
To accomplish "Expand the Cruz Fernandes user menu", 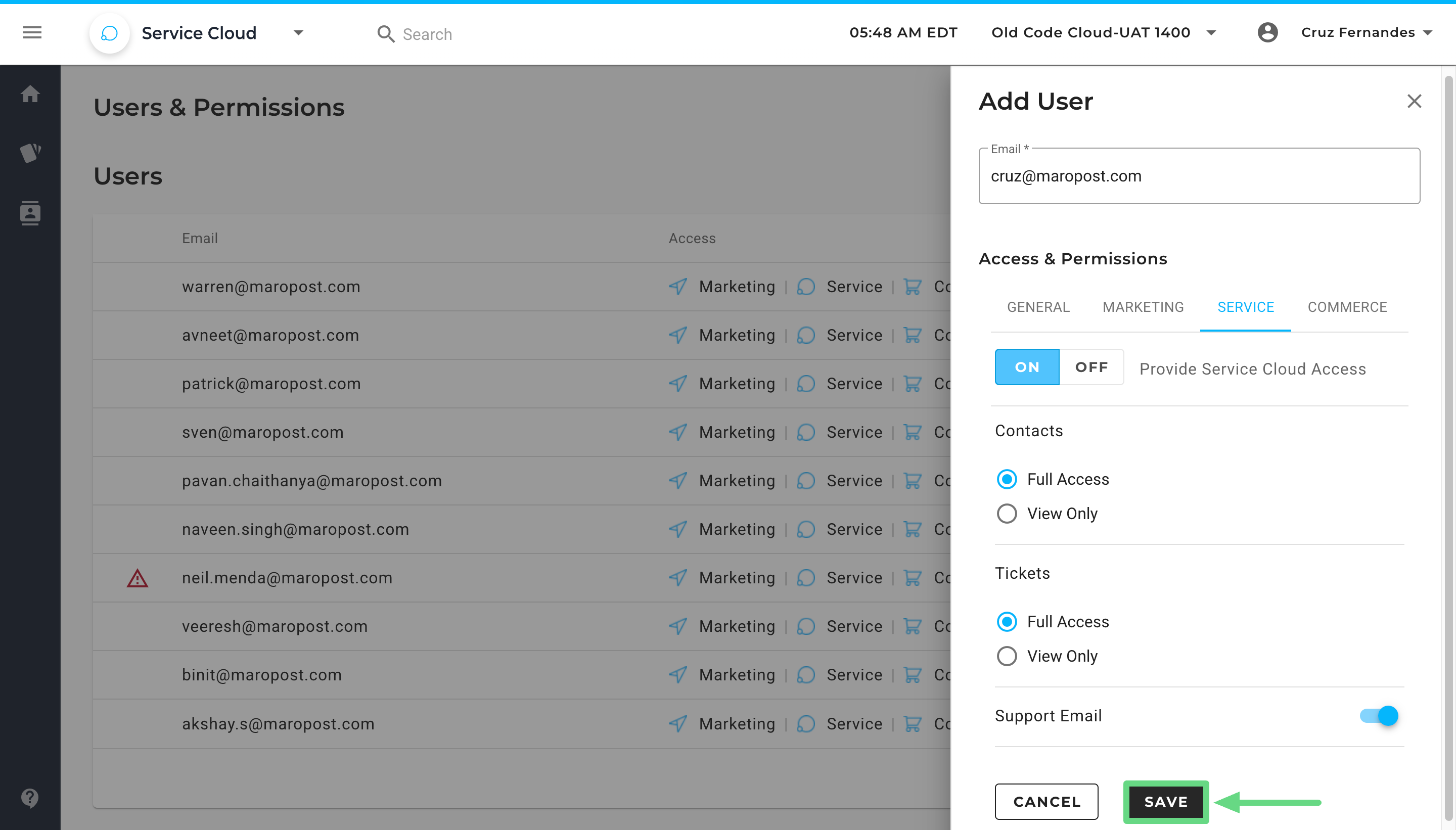I will tap(1428, 33).
